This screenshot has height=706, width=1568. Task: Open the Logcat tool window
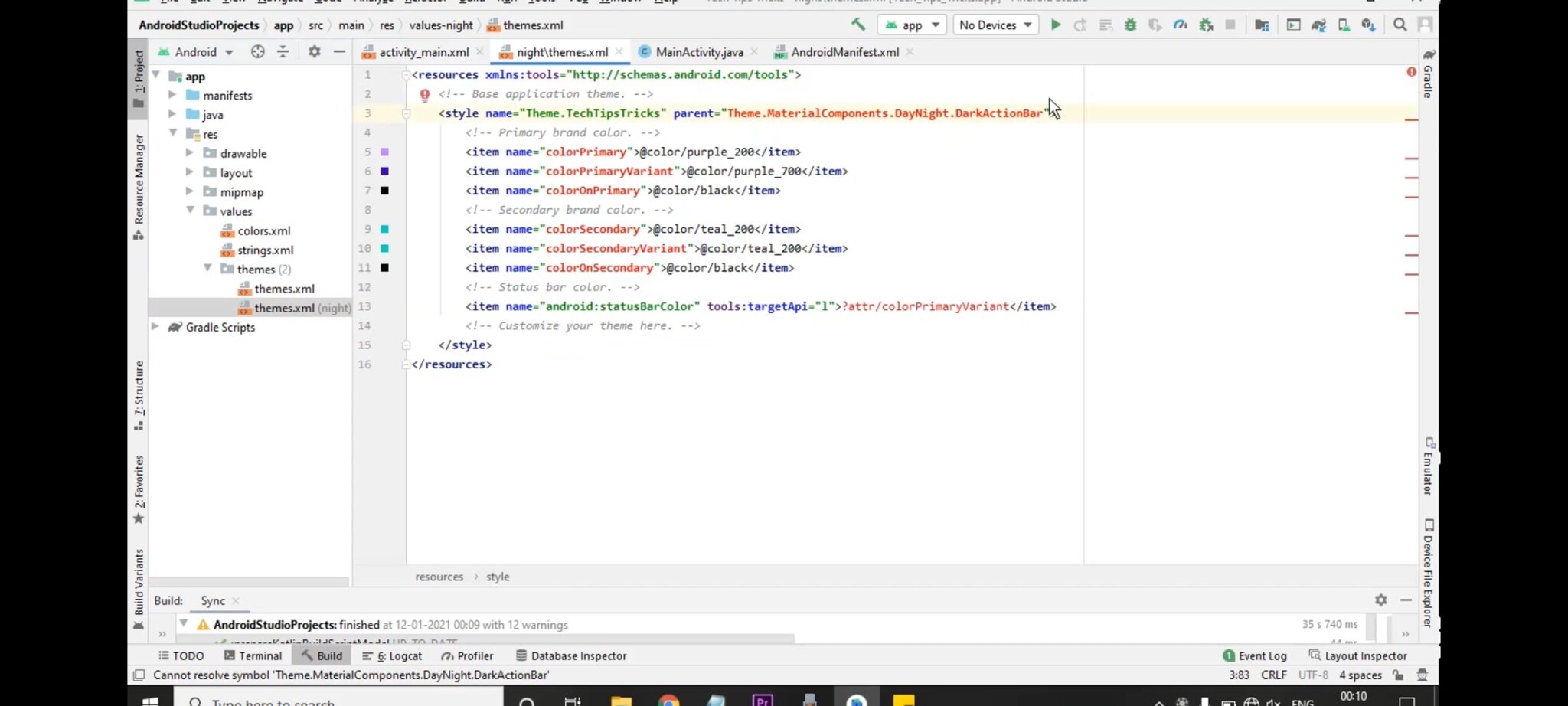click(x=391, y=655)
